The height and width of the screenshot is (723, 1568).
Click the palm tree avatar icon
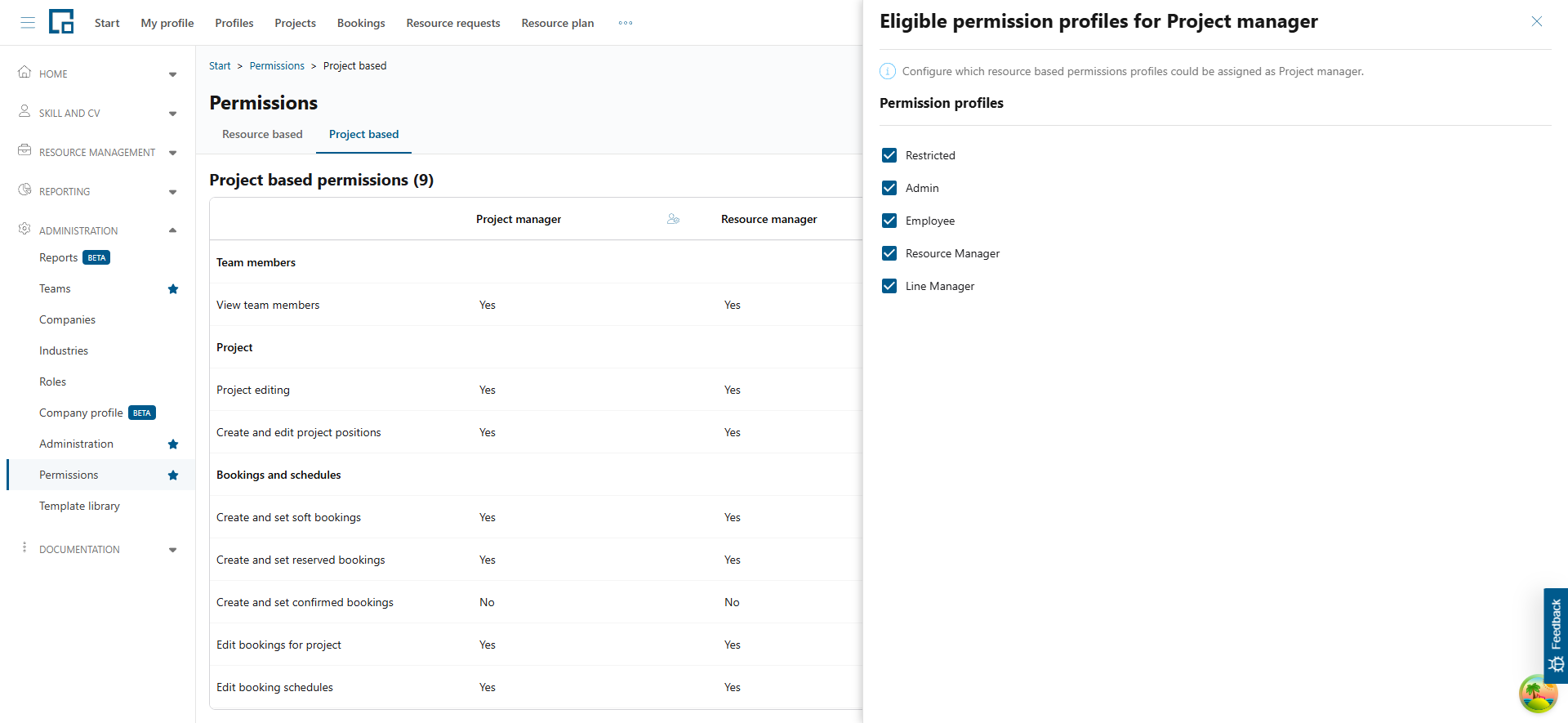(x=1539, y=694)
